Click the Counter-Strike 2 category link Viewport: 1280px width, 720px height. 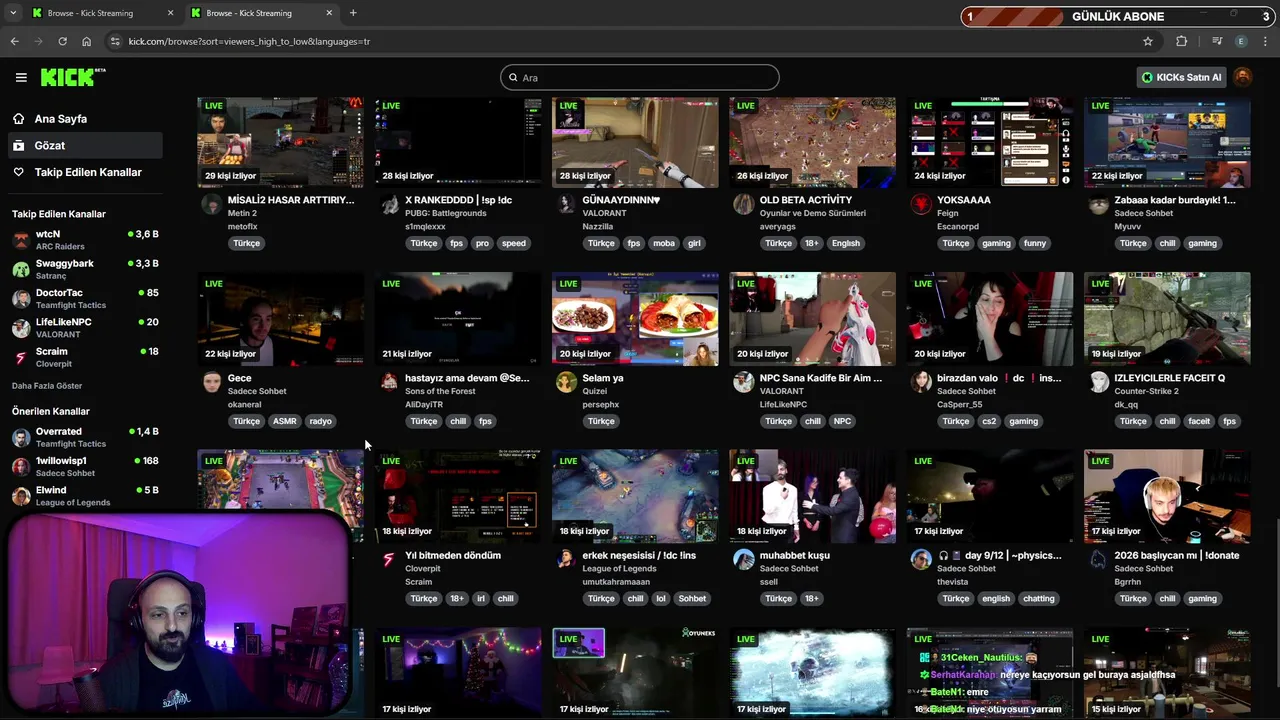coord(1146,391)
